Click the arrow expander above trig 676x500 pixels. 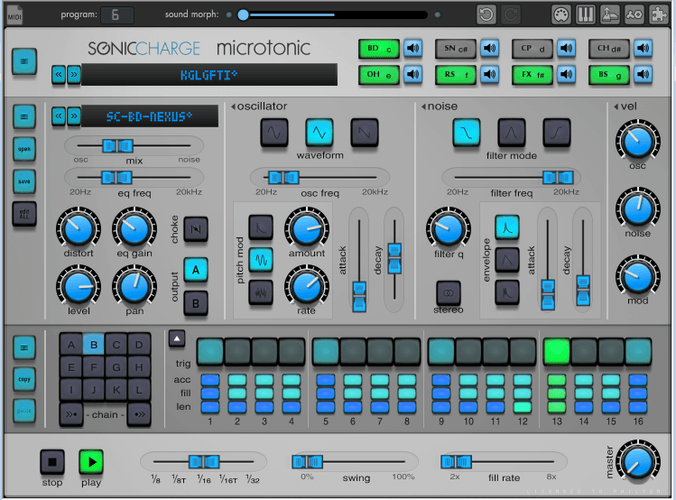[x=176, y=337]
